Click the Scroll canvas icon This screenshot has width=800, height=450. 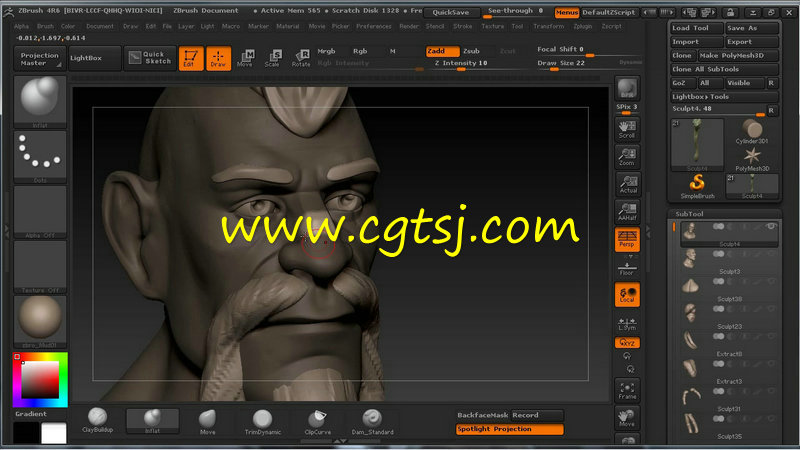click(627, 129)
